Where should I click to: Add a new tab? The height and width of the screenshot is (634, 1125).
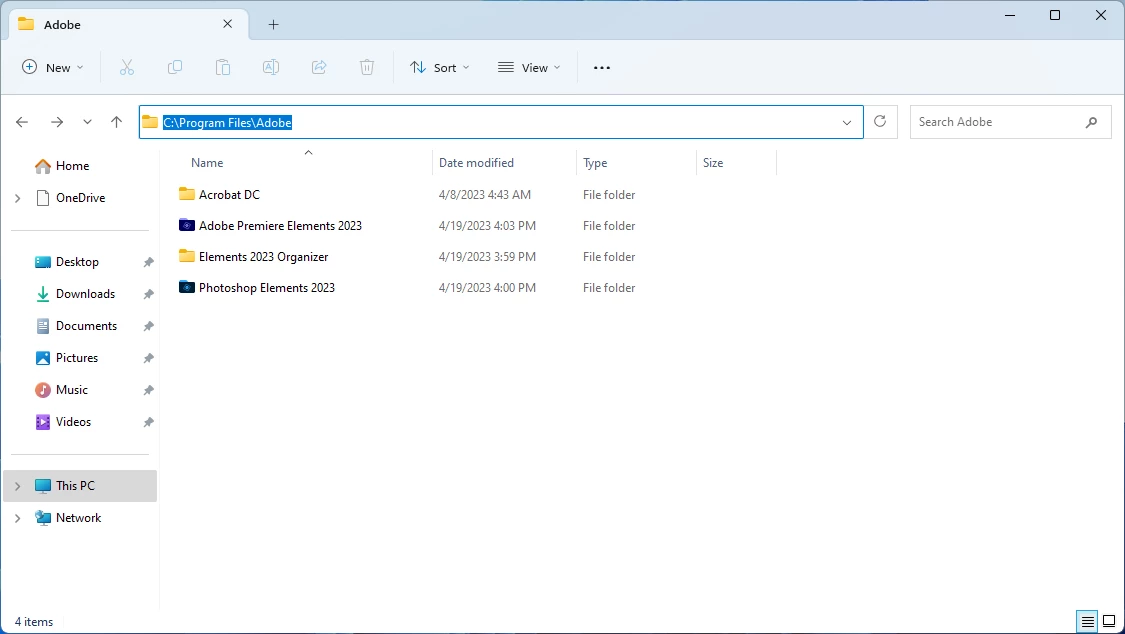point(273,24)
